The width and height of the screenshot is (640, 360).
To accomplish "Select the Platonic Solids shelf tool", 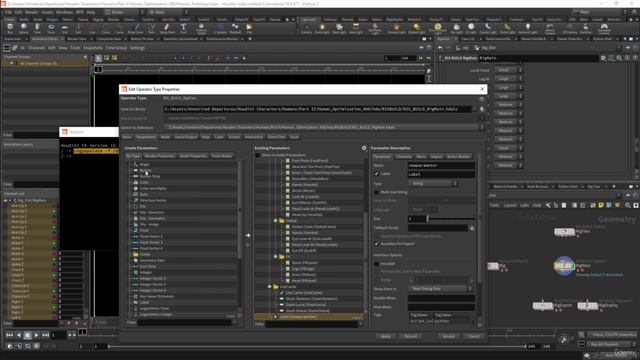I will tap(201, 29).
